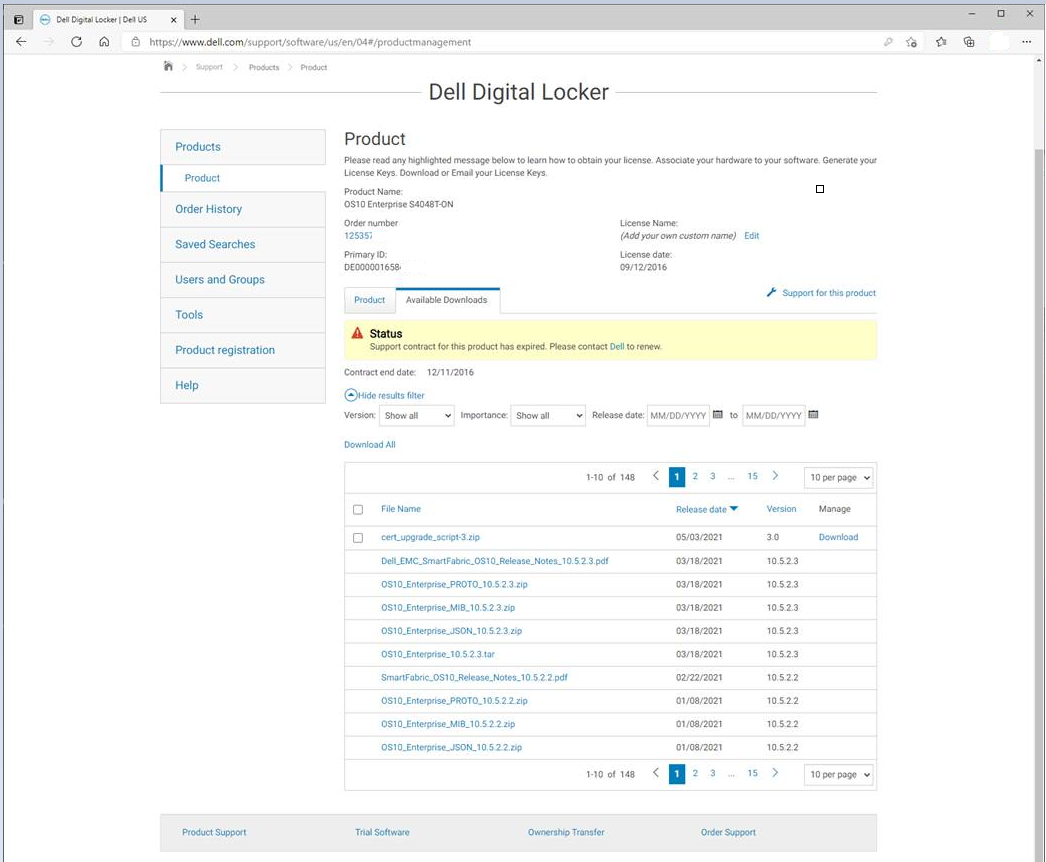Image resolution: width=1046 pixels, height=862 pixels.
Task: Toggle the select-all checkbox in table header
Action: [358, 509]
